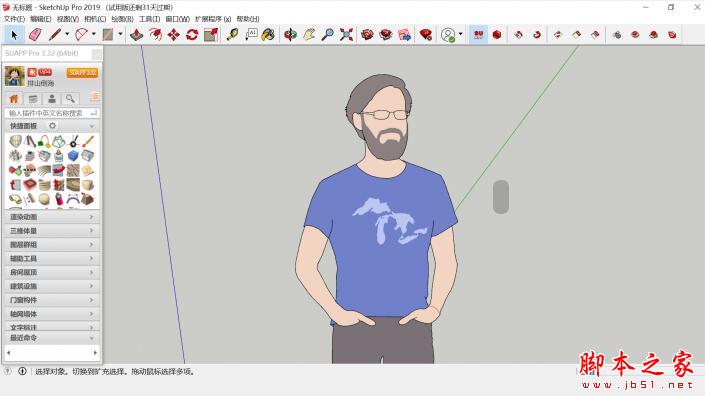Open the 扩展程序(x) menu
This screenshot has height=396, width=705.
coord(213,19)
